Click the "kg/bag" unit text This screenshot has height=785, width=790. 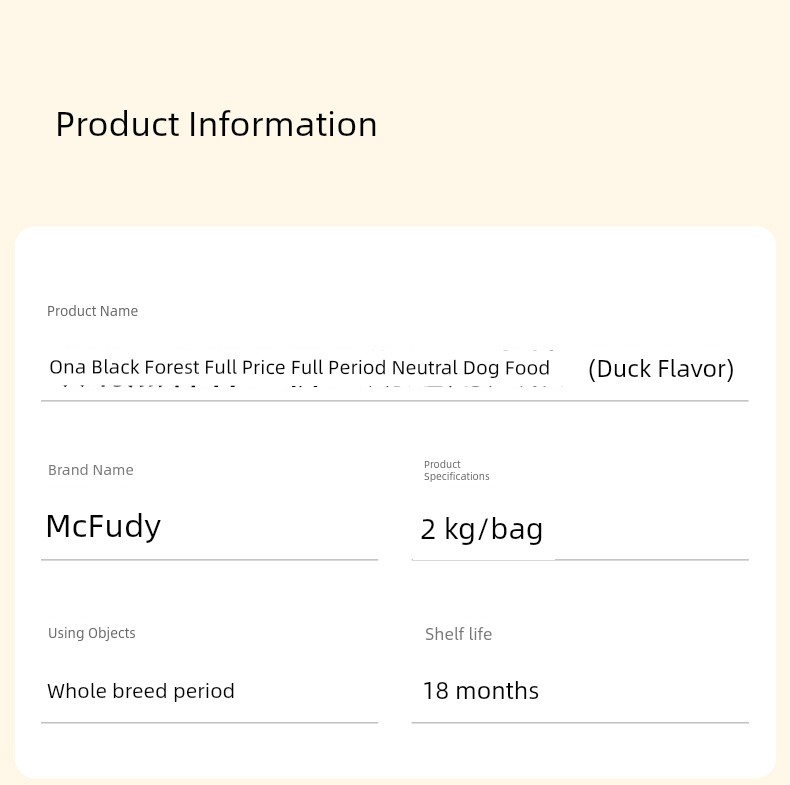coord(493,529)
